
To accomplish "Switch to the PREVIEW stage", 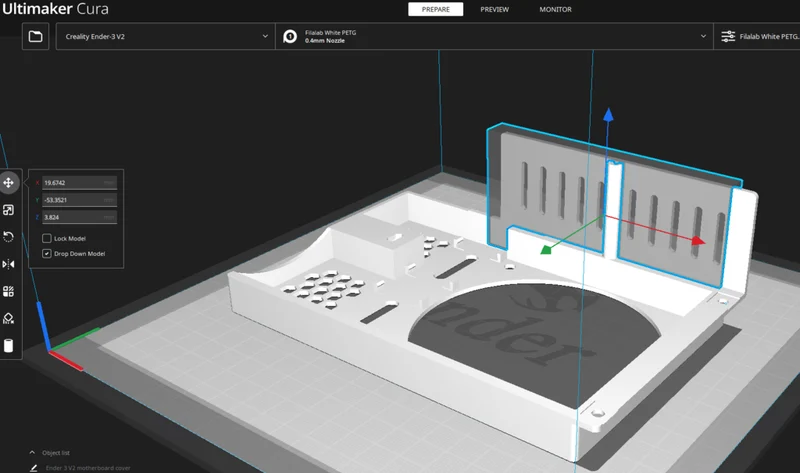I will click(x=494, y=9).
